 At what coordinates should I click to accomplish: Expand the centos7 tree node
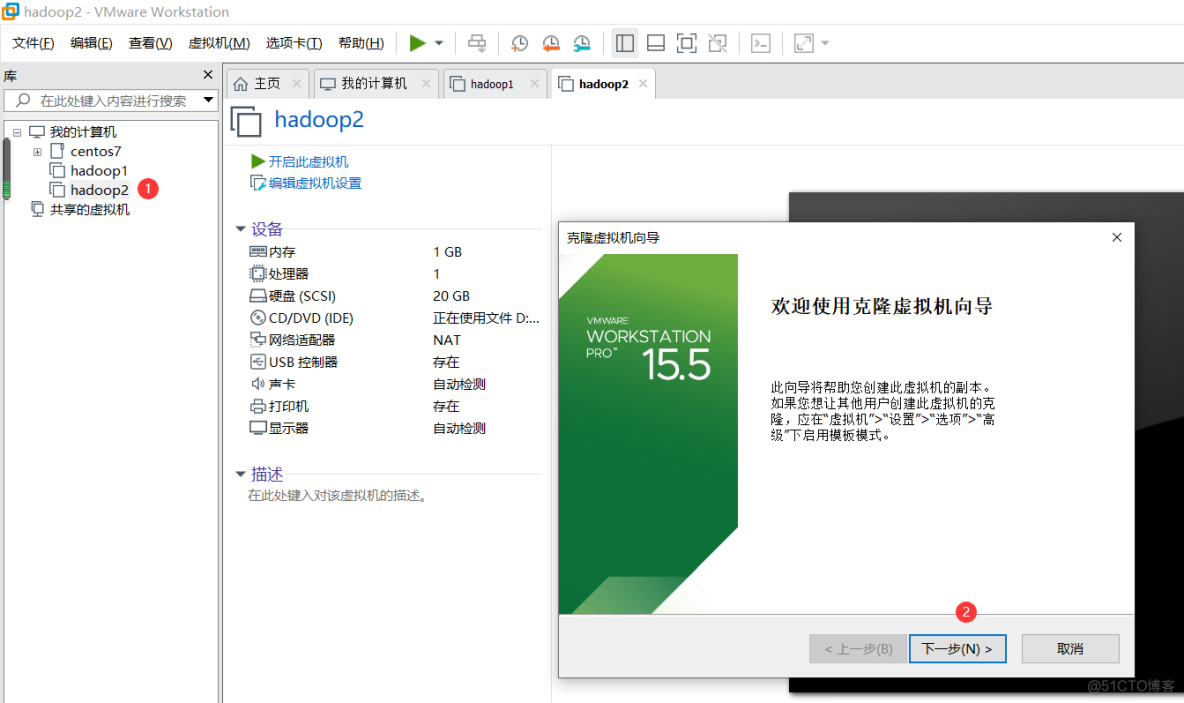(37, 151)
